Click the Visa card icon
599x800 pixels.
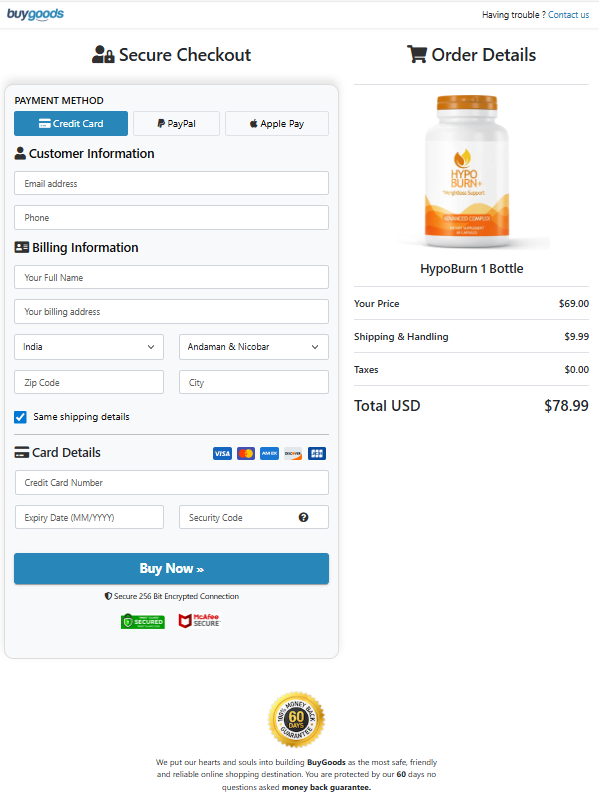(222, 453)
